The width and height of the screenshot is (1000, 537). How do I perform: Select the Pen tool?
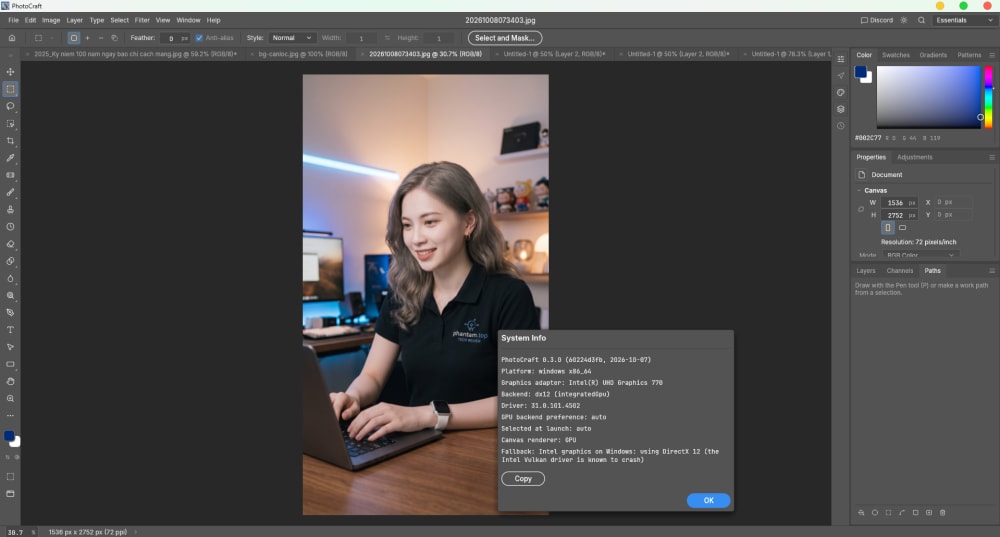coord(10,313)
